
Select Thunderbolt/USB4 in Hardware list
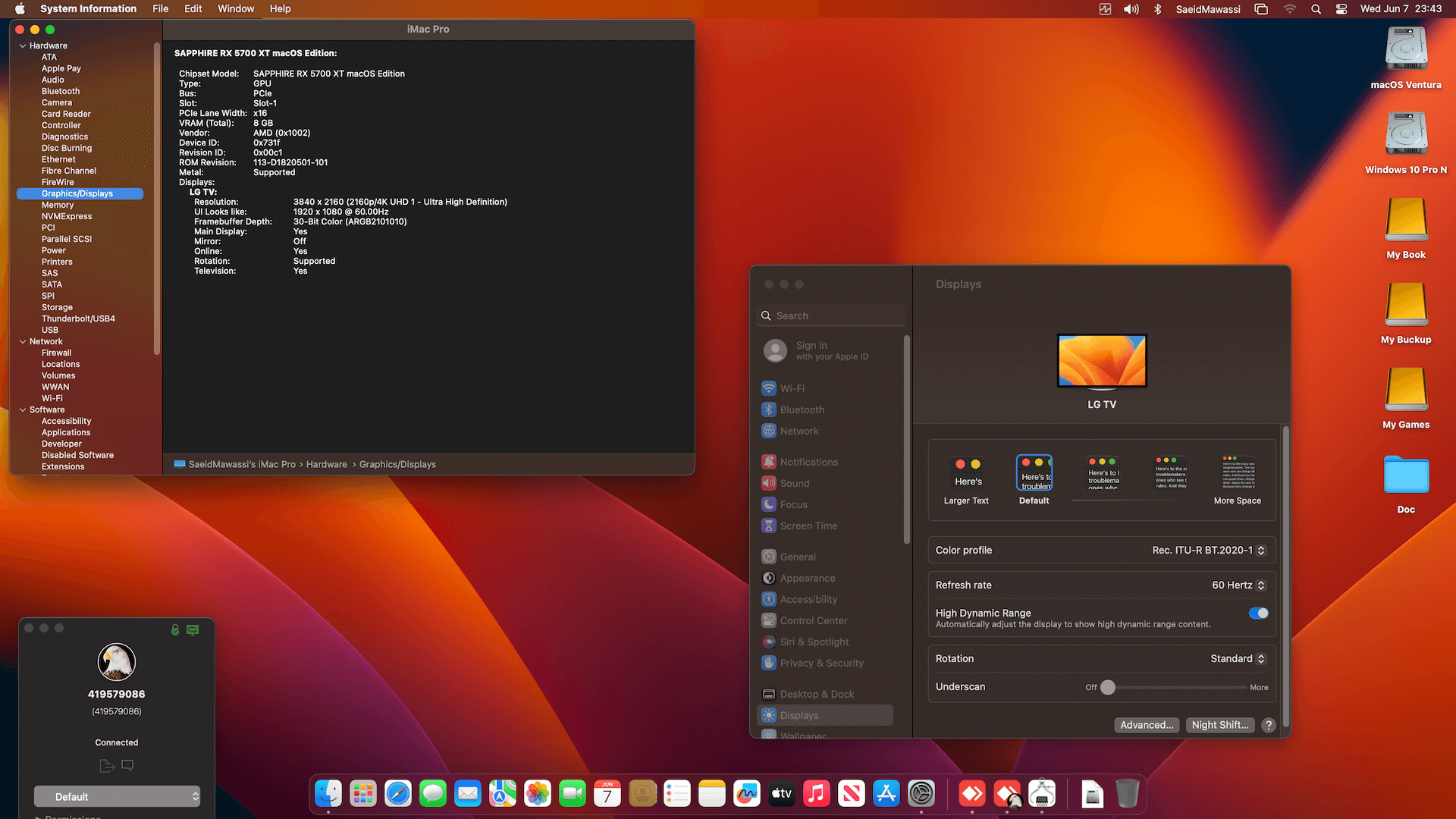coord(78,318)
